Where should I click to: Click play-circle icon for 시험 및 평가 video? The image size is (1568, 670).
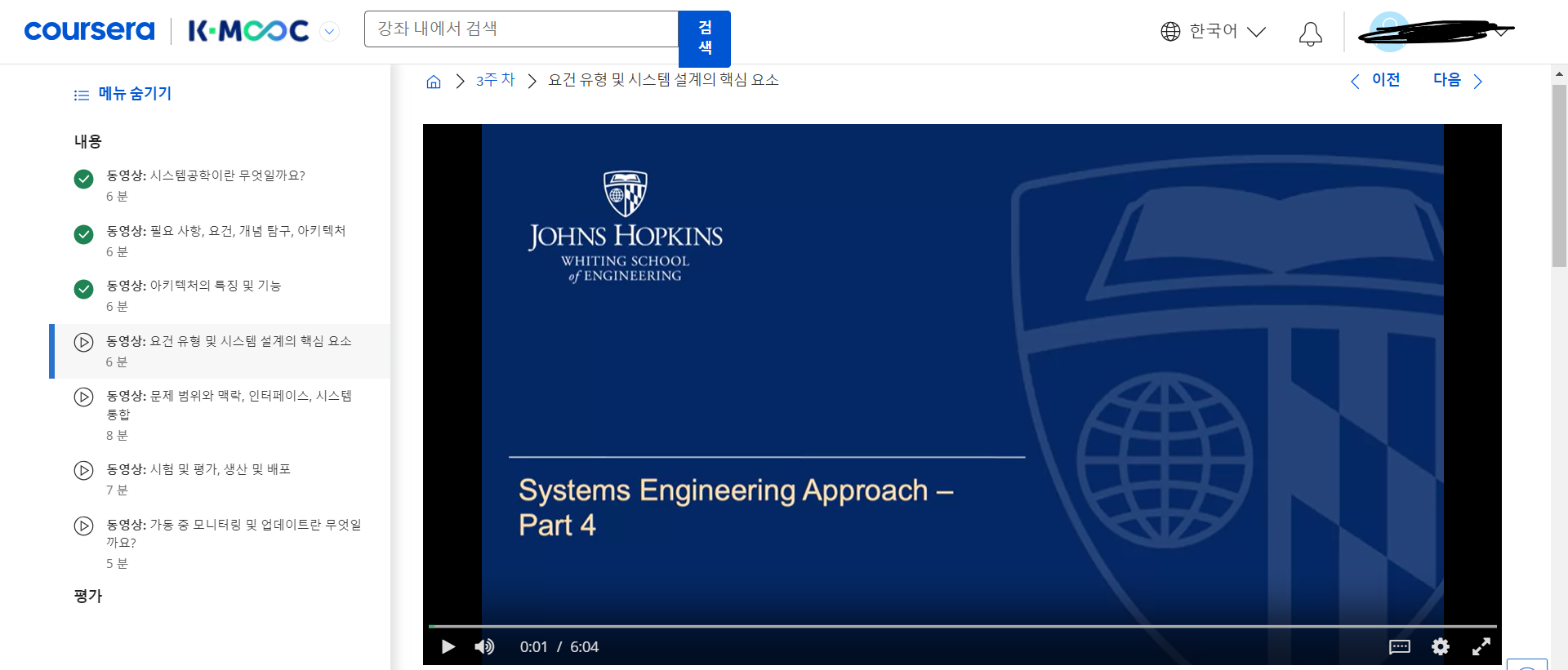tap(83, 470)
